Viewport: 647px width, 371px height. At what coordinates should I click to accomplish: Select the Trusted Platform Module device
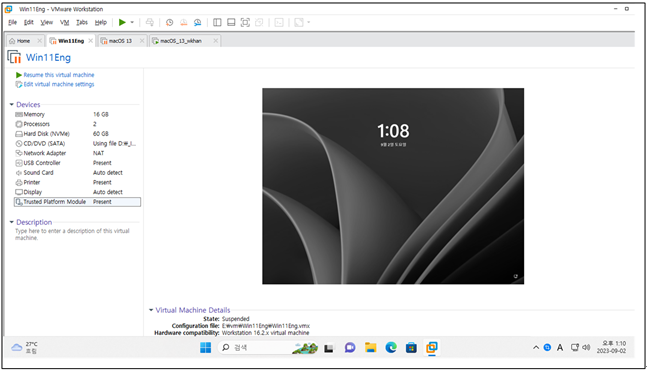(x=77, y=202)
